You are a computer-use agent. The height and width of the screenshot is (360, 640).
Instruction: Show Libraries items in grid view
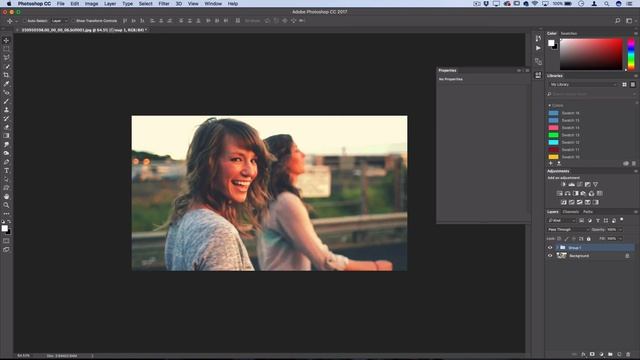click(x=624, y=84)
